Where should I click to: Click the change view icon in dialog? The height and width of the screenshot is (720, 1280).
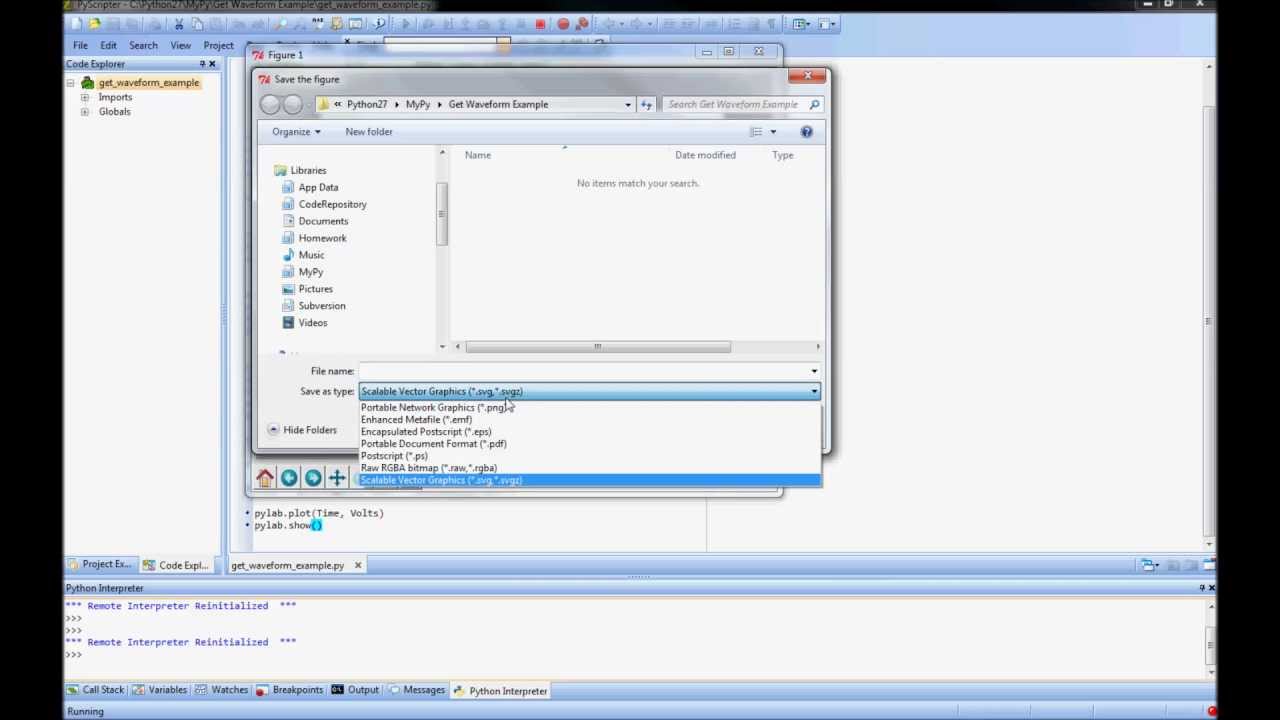point(757,132)
